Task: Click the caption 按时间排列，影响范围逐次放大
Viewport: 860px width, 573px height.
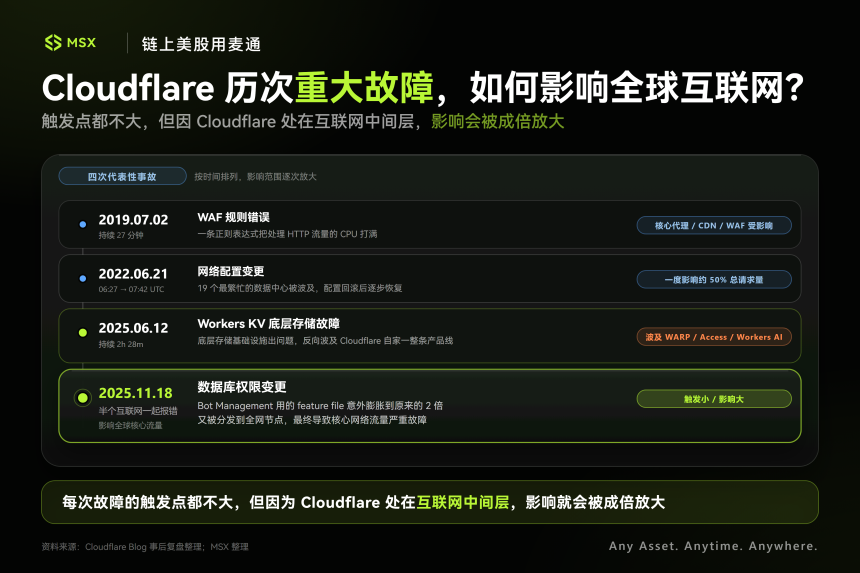Action: [x=255, y=177]
